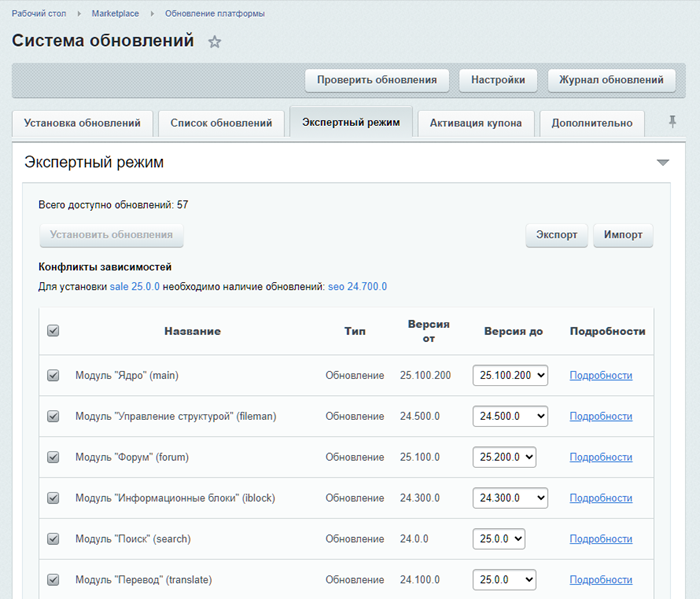Go to Обновление платформы breadcrumb

coord(215,13)
